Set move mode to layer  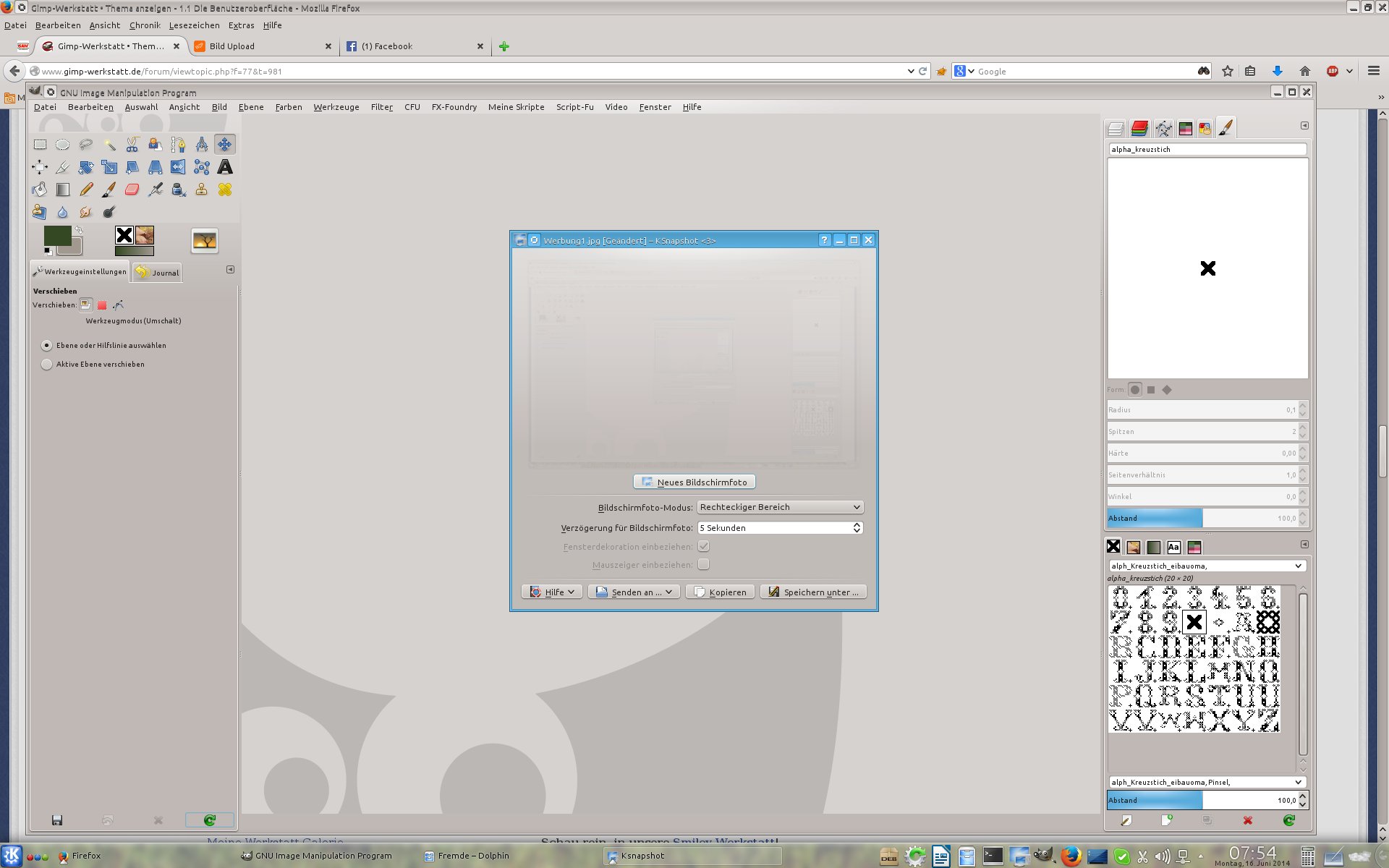tap(86, 305)
